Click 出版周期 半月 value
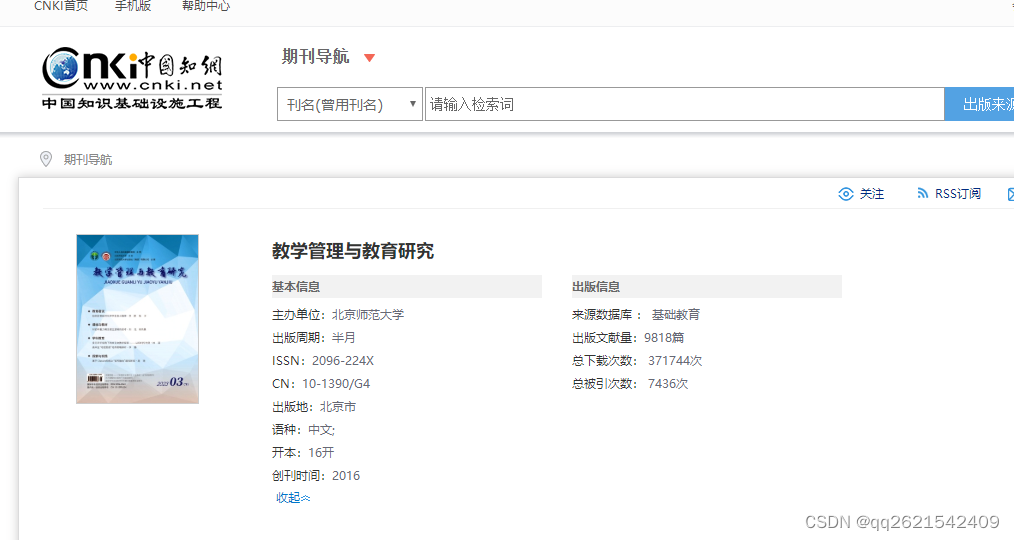 343,338
